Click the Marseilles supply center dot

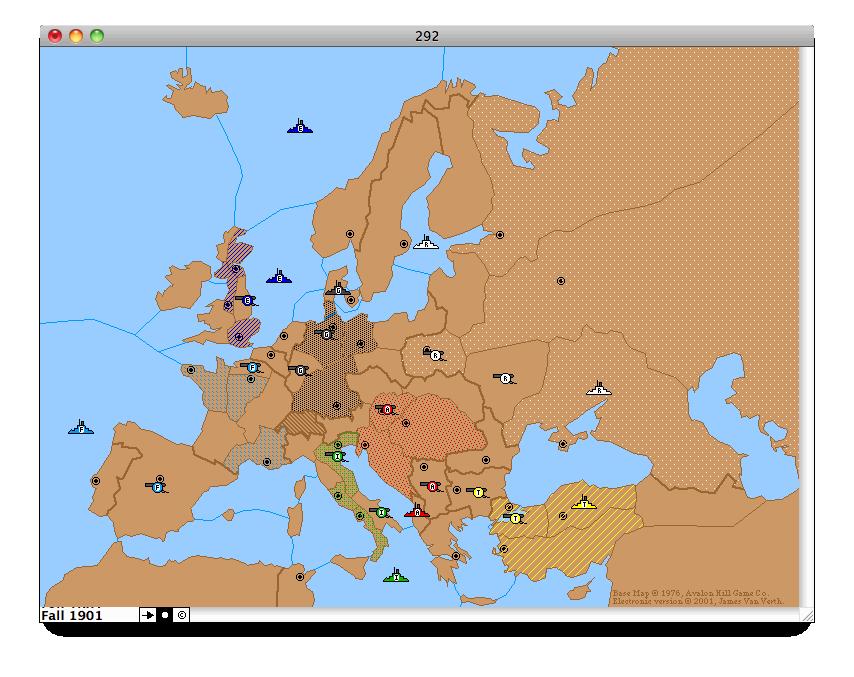tap(267, 462)
